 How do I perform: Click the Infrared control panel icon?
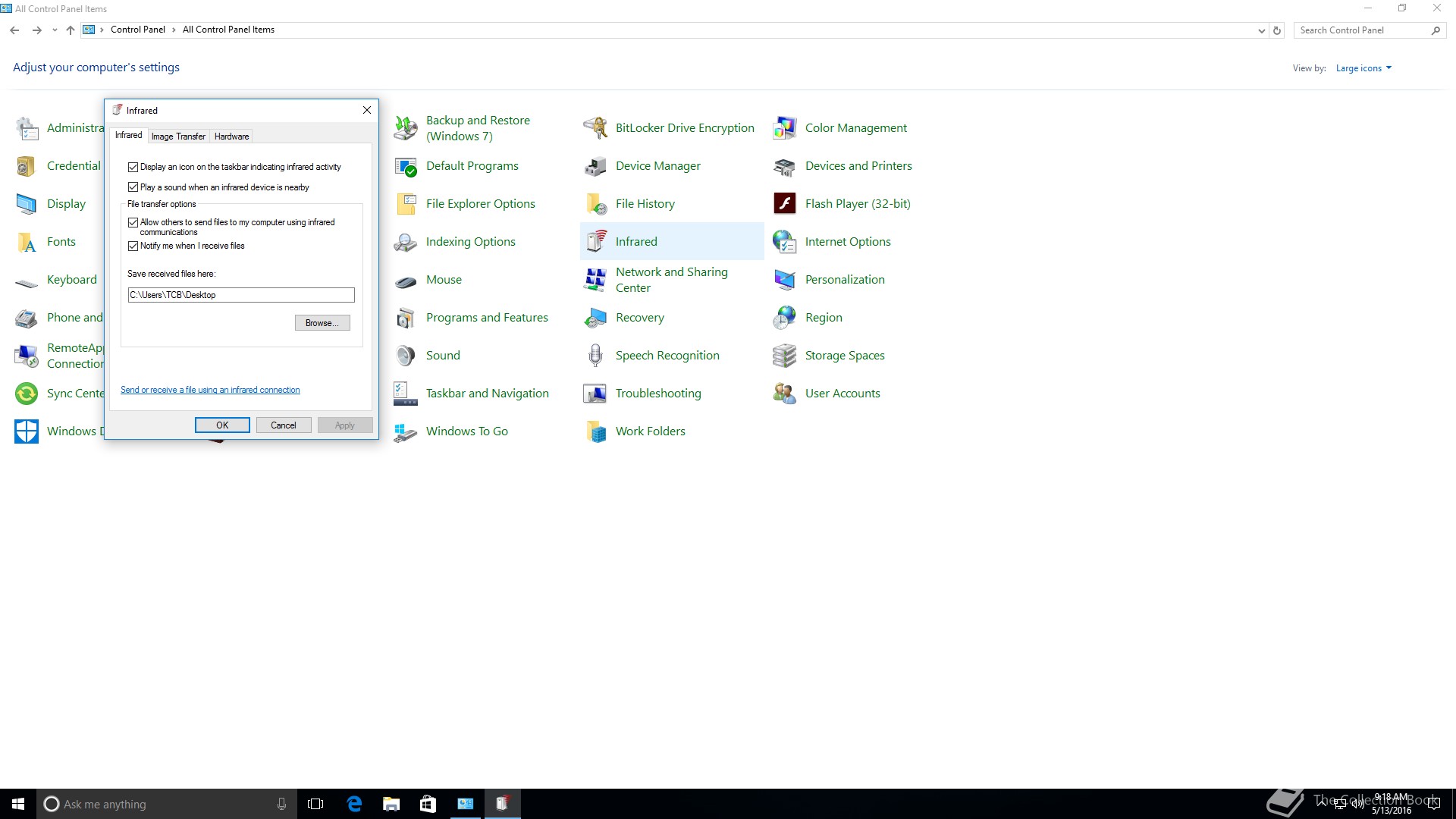595,242
